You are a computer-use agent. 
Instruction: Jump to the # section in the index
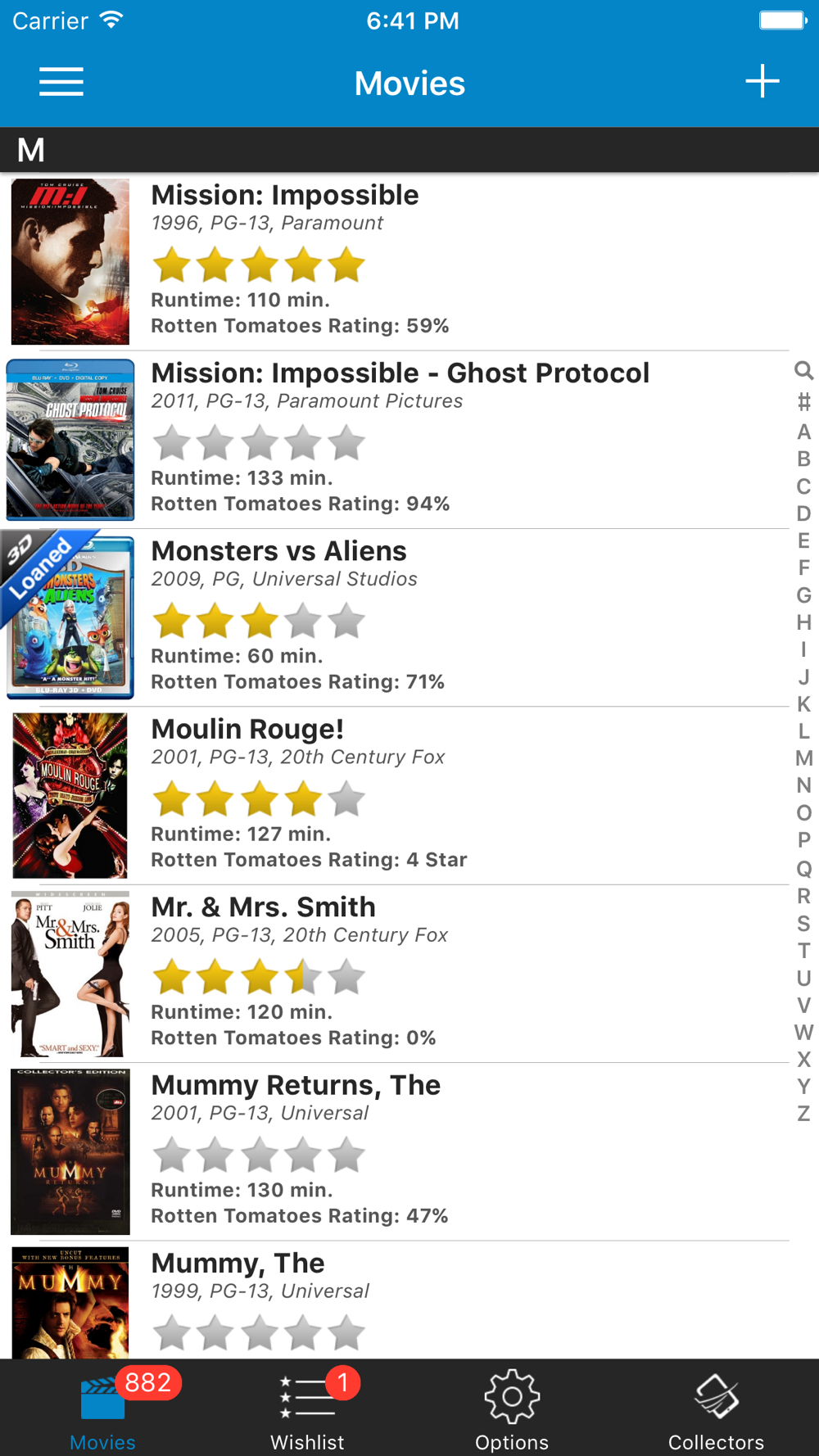pyautogui.click(x=803, y=401)
